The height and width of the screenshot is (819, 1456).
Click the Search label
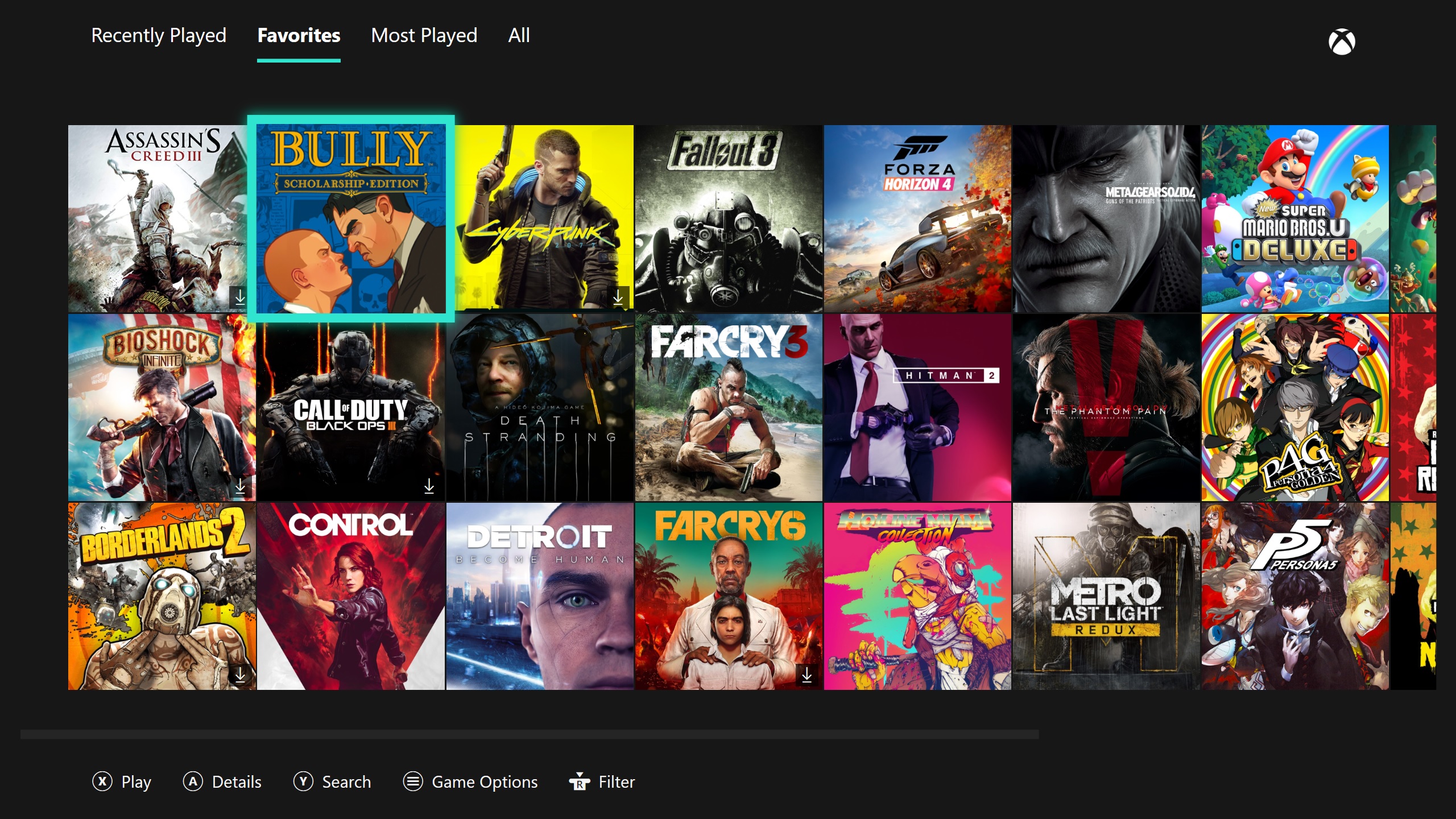pos(346,782)
